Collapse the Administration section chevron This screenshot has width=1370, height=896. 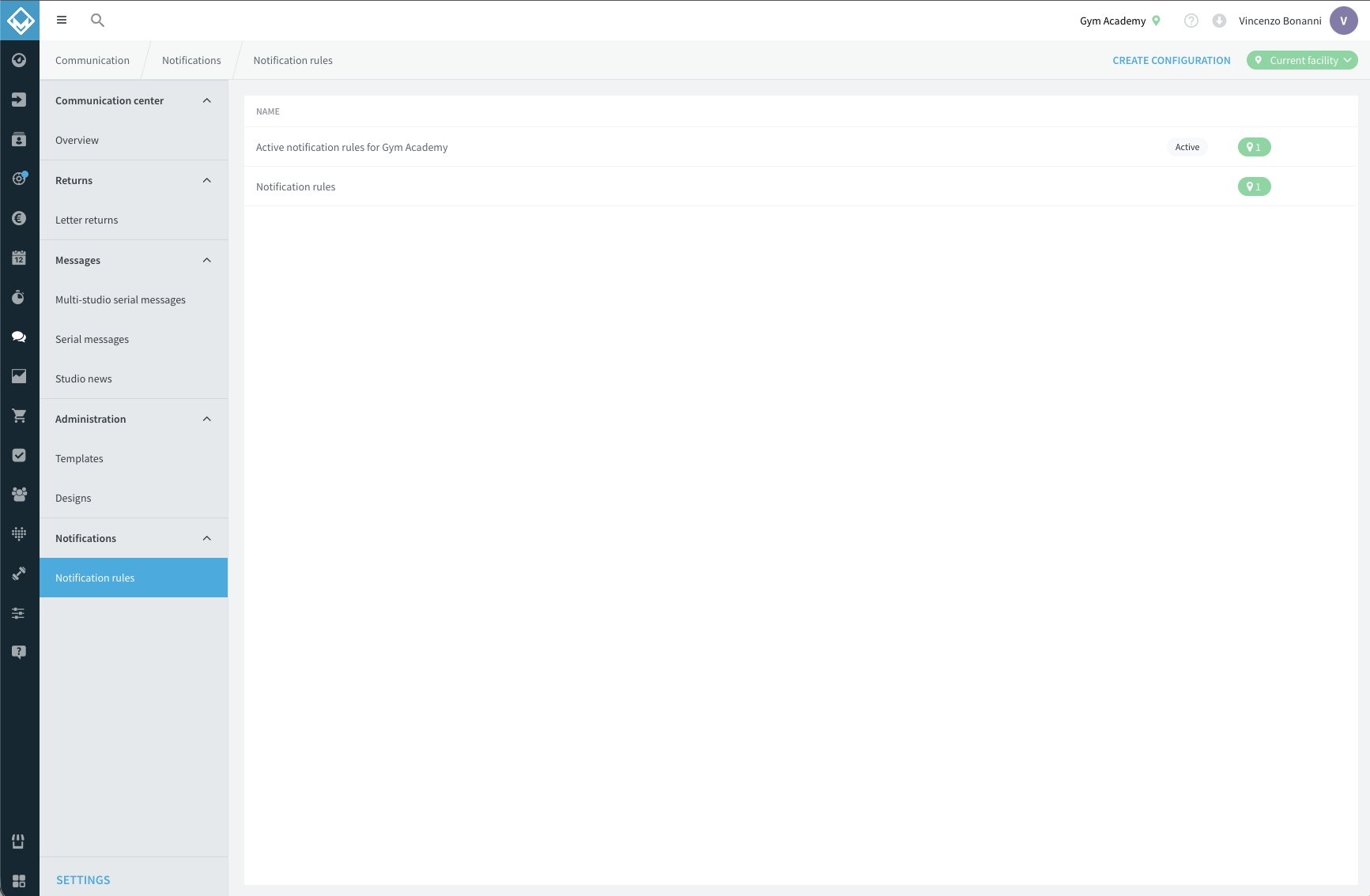(207, 419)
